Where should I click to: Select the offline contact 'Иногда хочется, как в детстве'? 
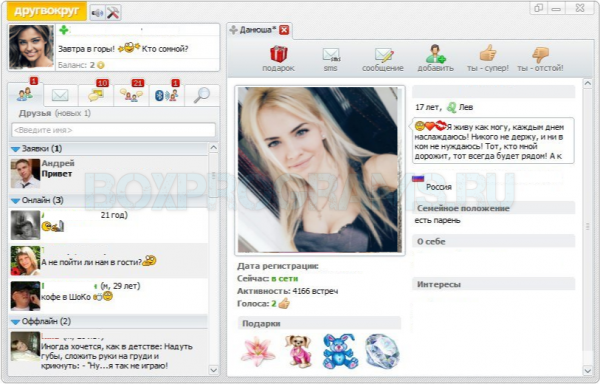tap(108, 351)
